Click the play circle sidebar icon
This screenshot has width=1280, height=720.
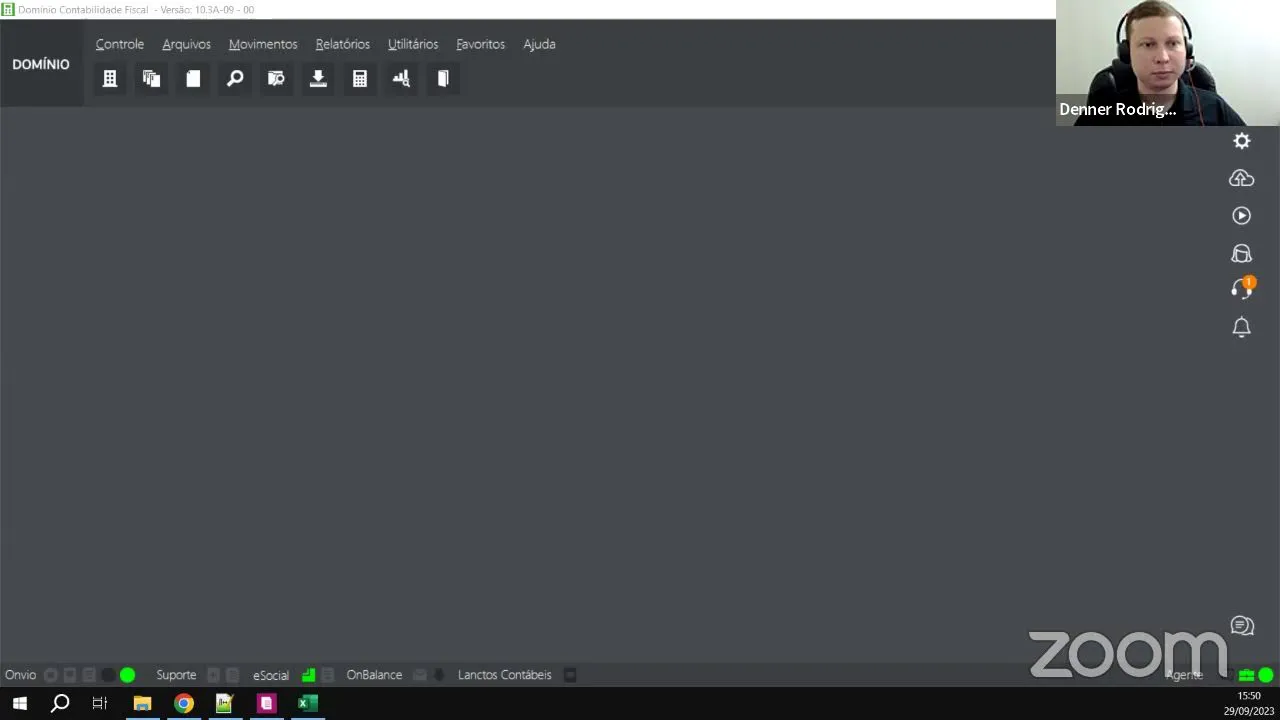1241,215
